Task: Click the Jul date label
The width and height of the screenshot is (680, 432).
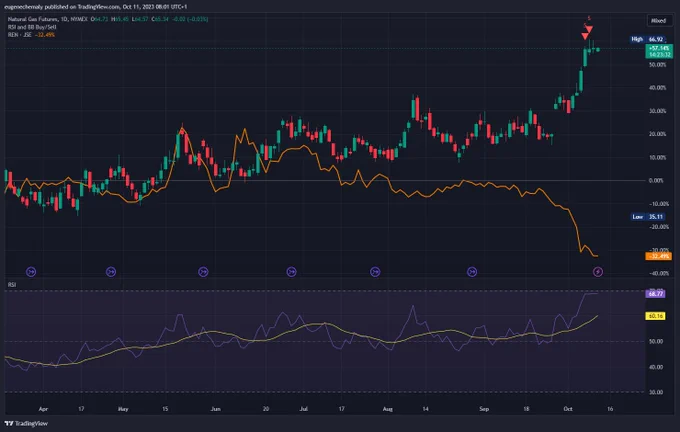Action: (x=304, y=409)
